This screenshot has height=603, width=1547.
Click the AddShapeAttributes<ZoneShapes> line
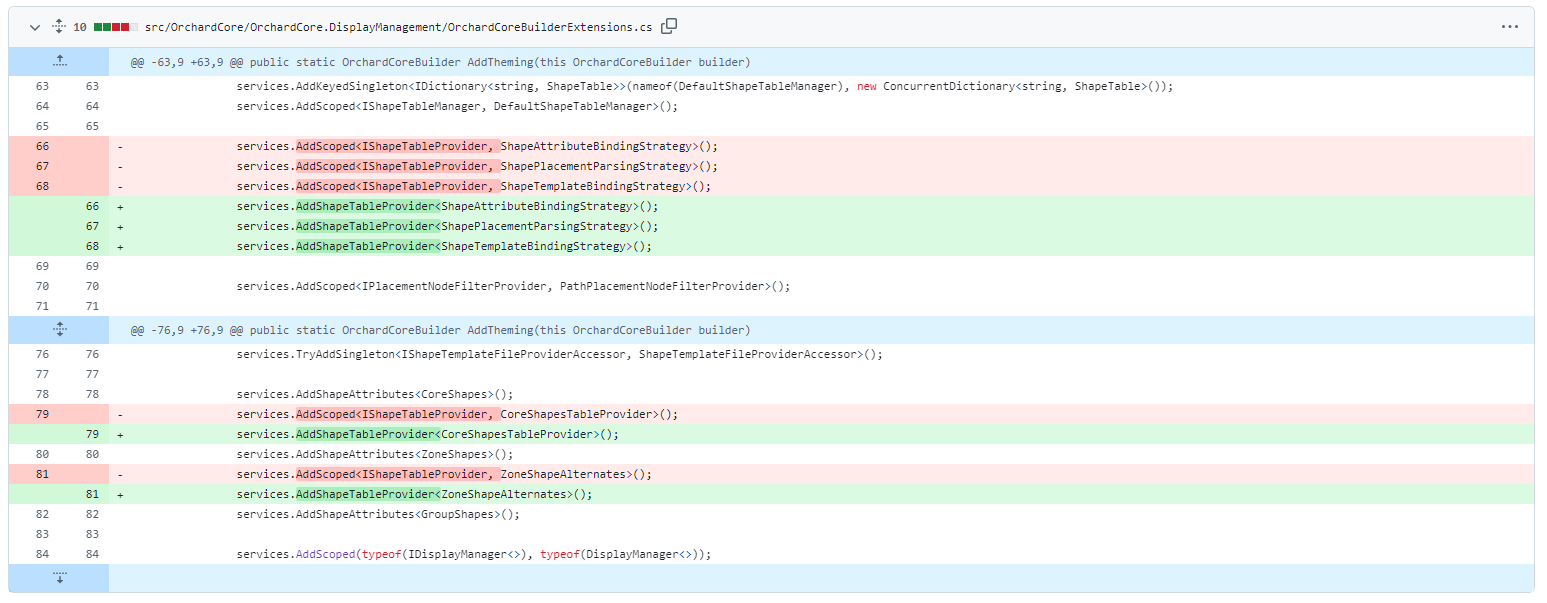pyautogui.click(x=374, y=454)
